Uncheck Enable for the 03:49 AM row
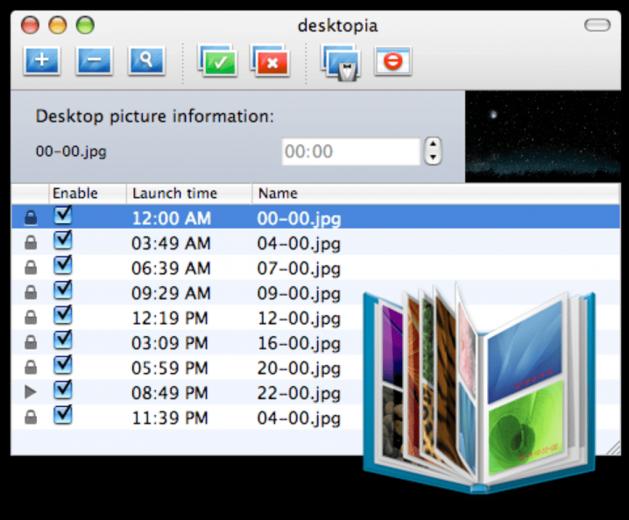The width and height of the screenshot is (629, 520). point(63,240)
